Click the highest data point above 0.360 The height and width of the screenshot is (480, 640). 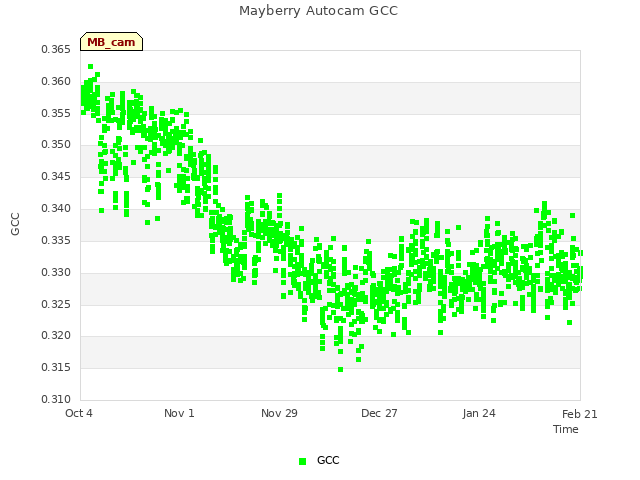point(91,67)
